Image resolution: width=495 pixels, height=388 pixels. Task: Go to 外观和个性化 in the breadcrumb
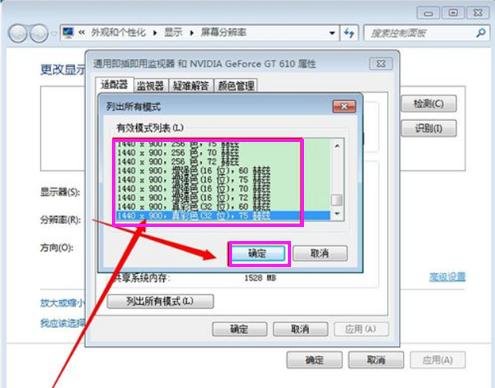(x=118, y=33)
